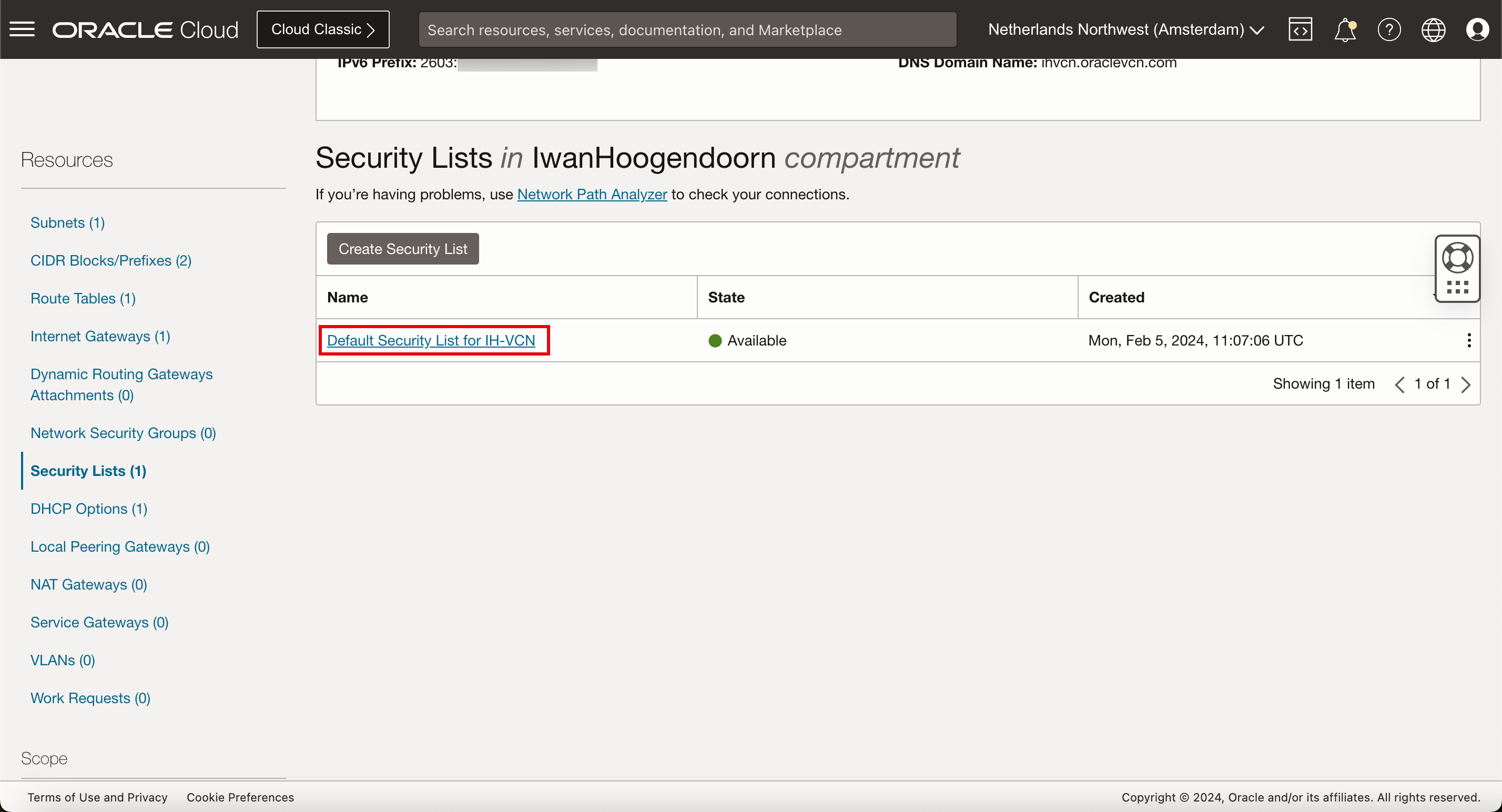Viewport: 1502px width, 812px height.
Task: Open the user profile avatar menu
Action: point(1477,29)
